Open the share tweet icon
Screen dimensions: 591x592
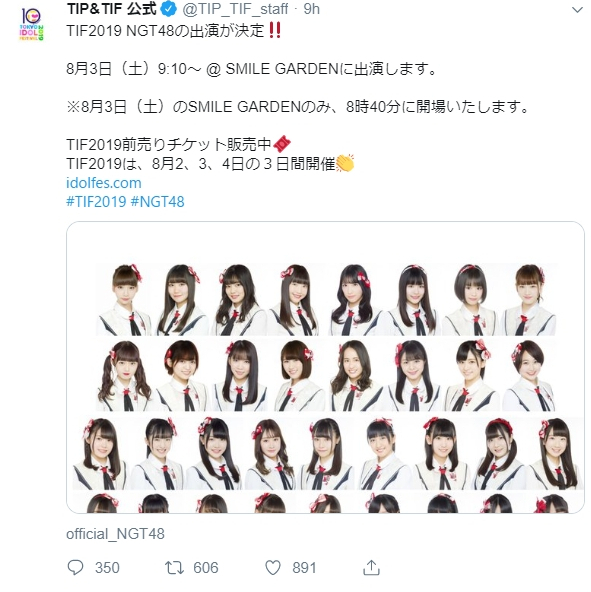[371, 567]
